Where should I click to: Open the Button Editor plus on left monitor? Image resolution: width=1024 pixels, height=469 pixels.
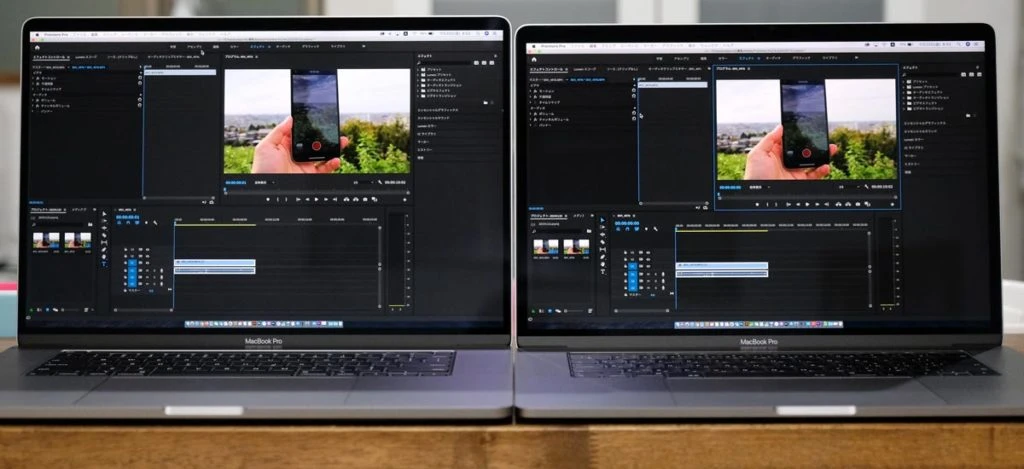point(405,199)
